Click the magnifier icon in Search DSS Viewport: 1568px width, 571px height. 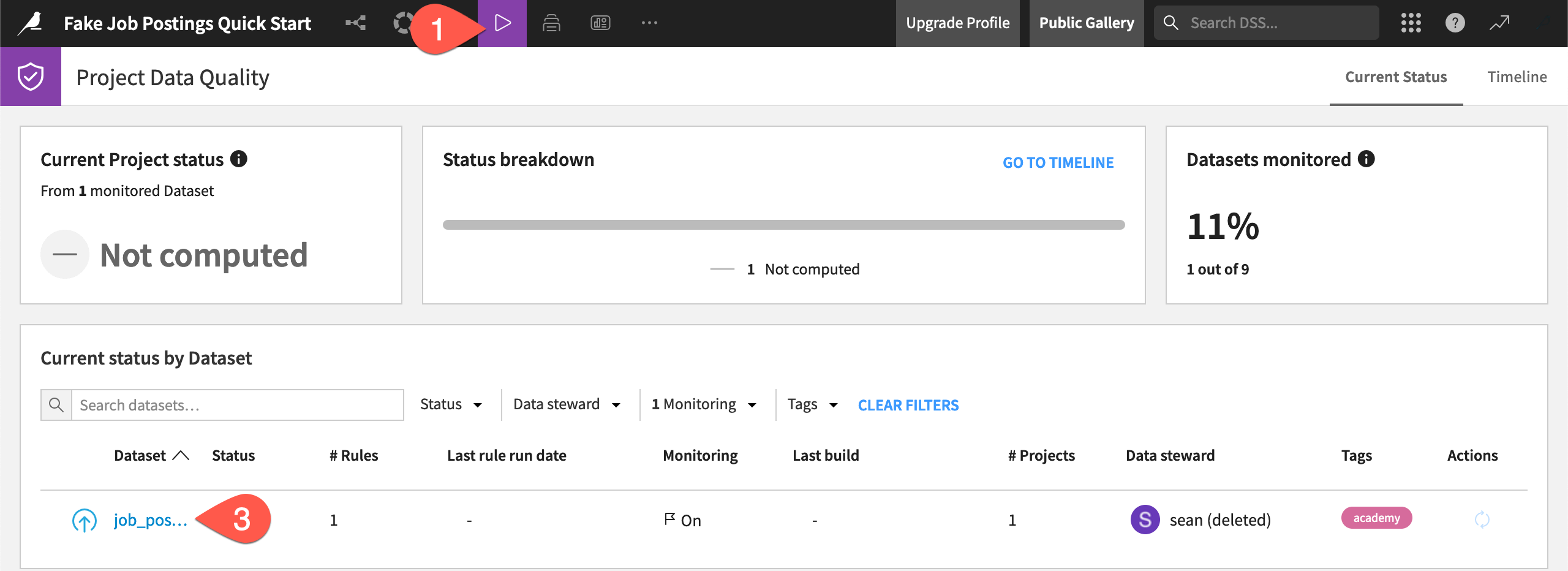coord(1170,23)
